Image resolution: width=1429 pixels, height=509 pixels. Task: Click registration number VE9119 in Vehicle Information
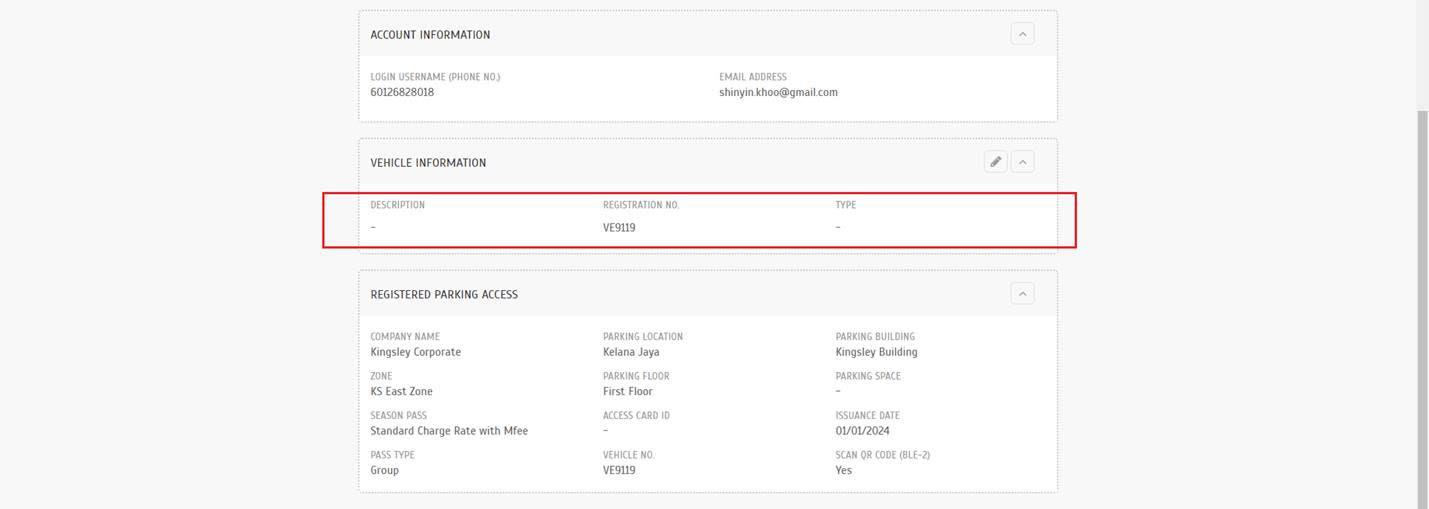[619, 227]
